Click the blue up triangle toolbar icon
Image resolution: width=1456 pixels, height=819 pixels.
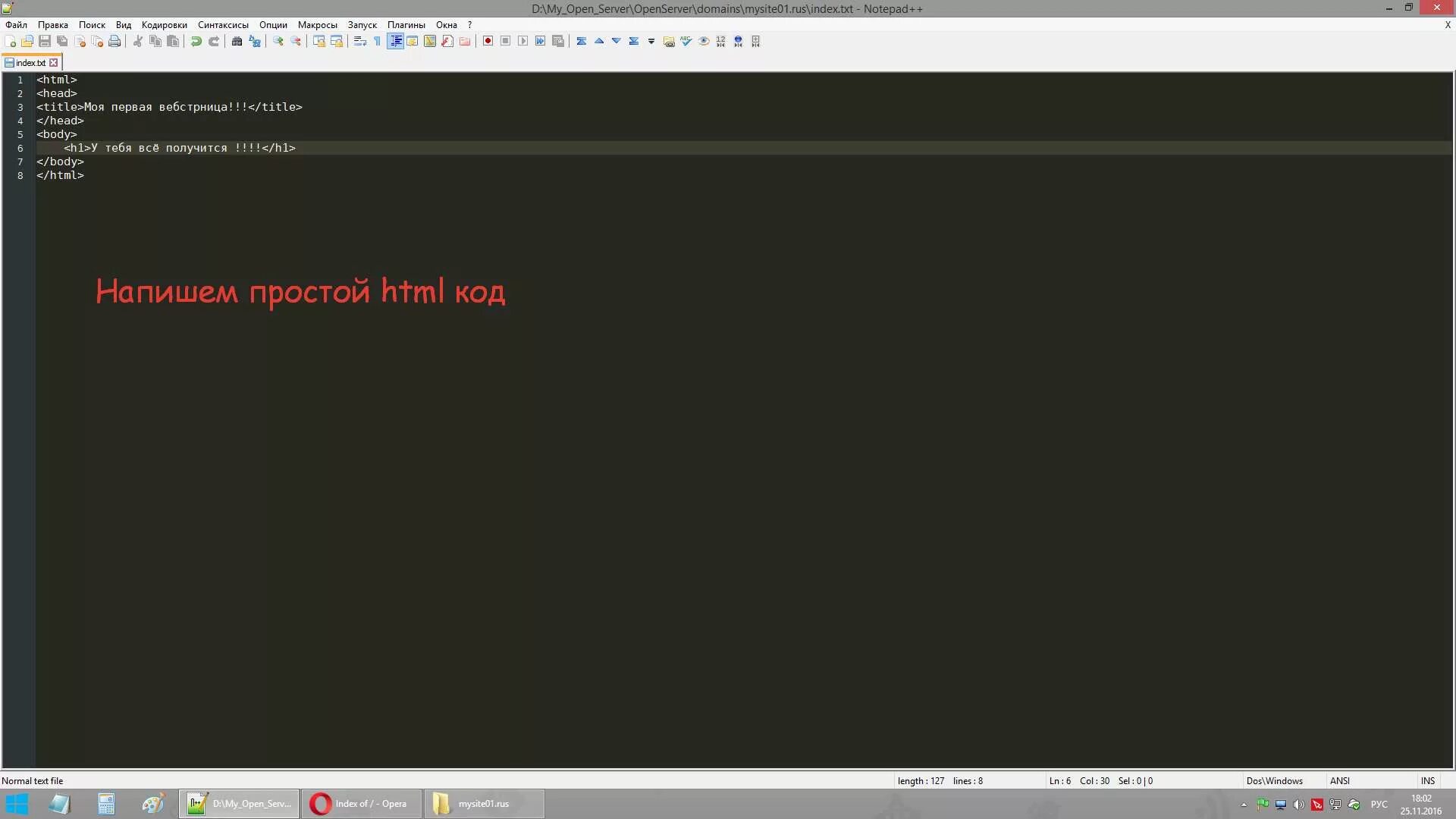pos(599,41)
